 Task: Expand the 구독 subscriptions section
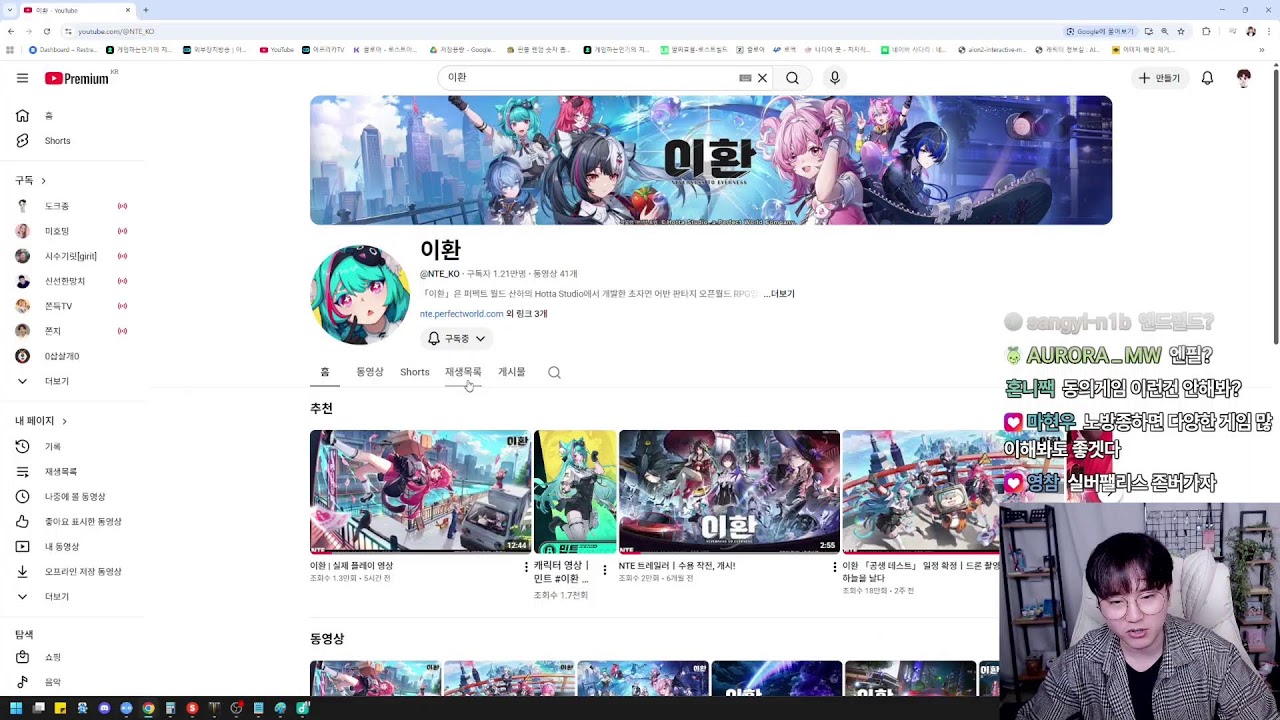pos(31,180)
